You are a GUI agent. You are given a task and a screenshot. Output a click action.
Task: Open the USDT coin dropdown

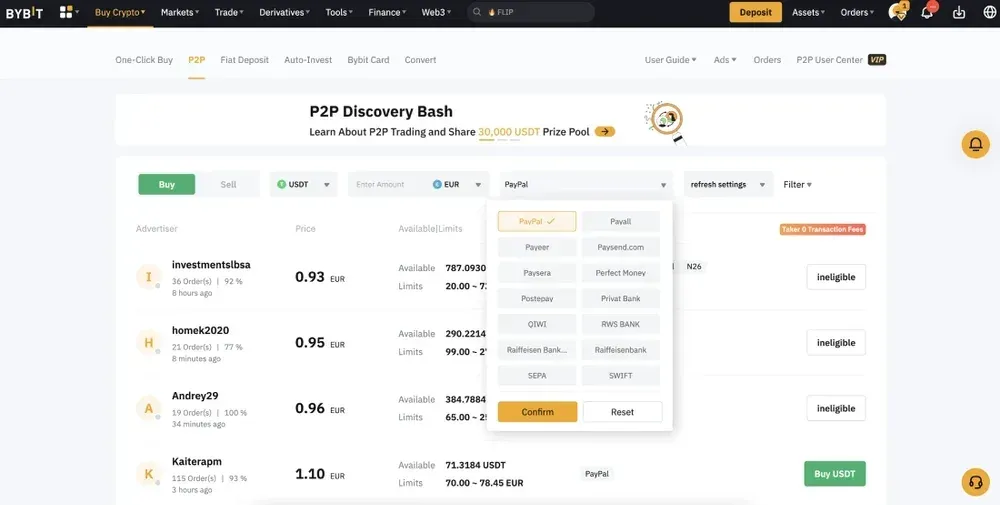coord(304,184)
